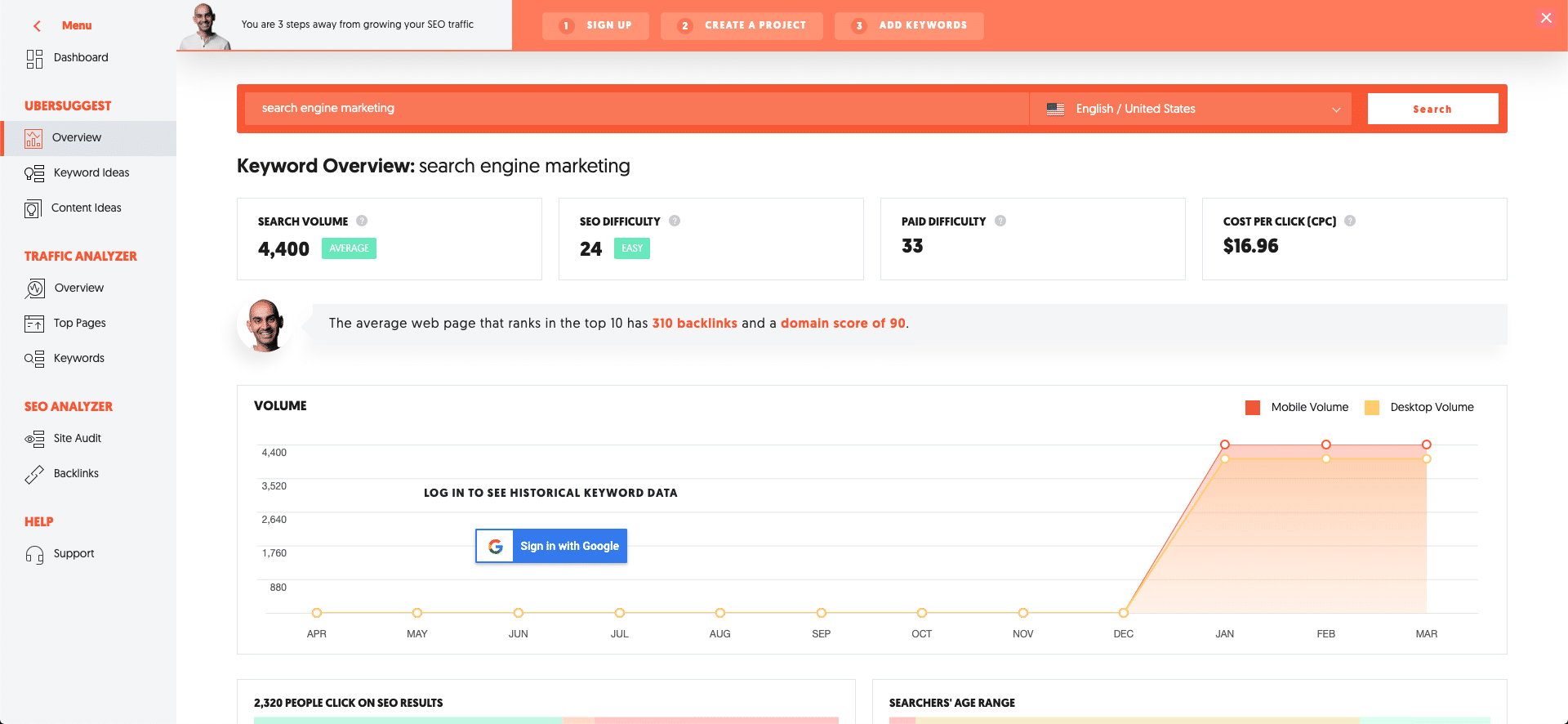Click the APR data point on chart

click(317, 613)
